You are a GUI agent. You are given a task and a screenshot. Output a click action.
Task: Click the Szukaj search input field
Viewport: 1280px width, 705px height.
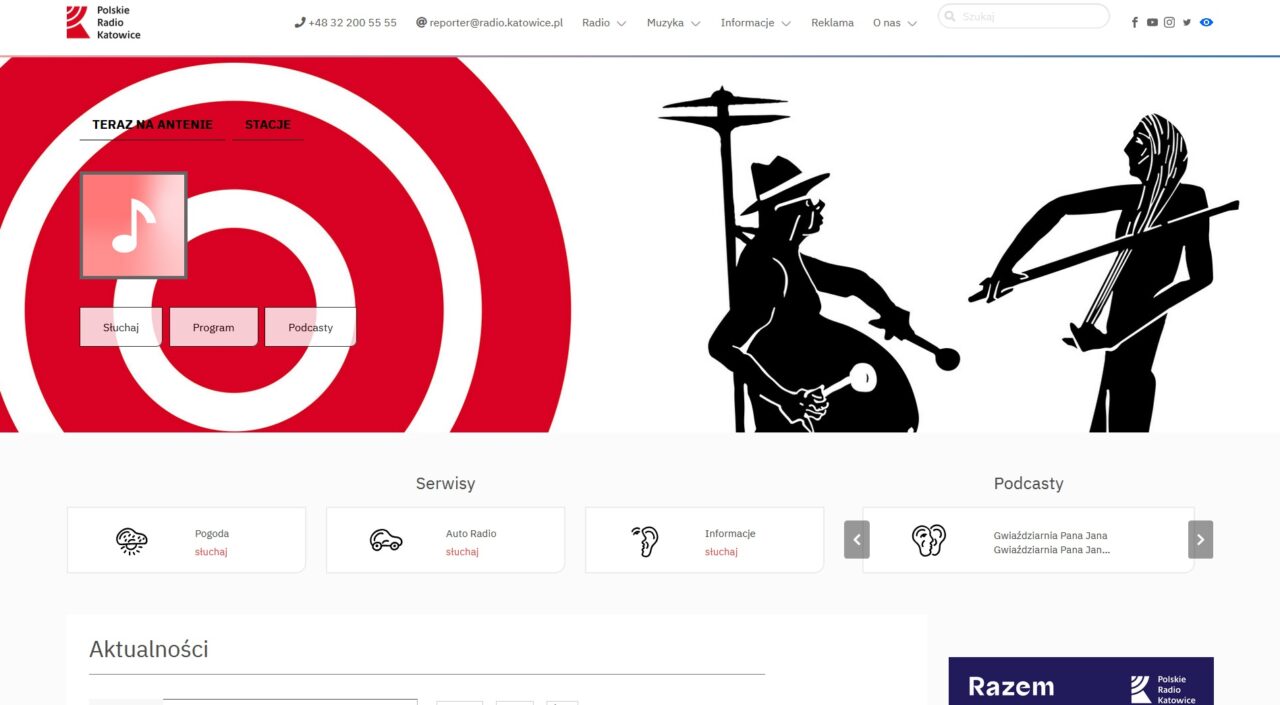(1023, 17)
